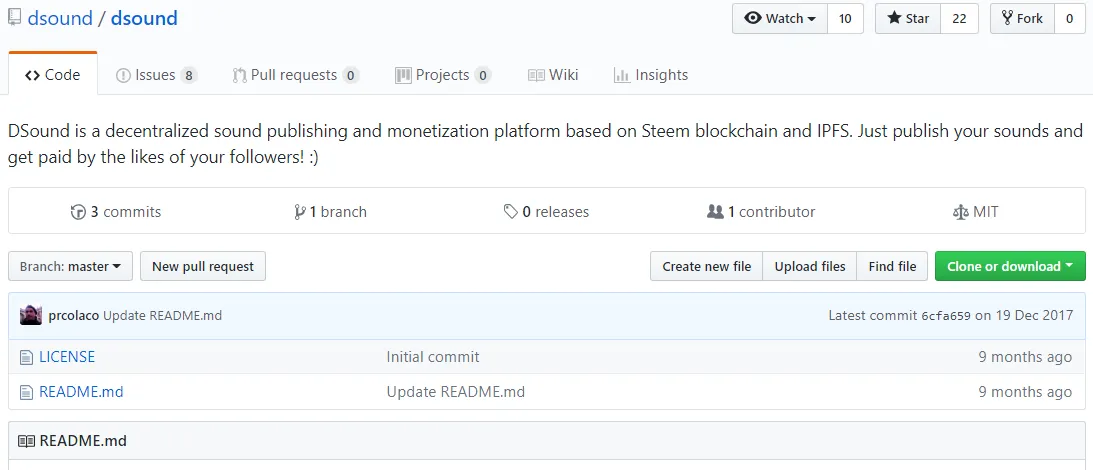The height and width of the screenshot is (470, 1093).
Task: Open the Initial commit message link
Action: tap(433, 357)
